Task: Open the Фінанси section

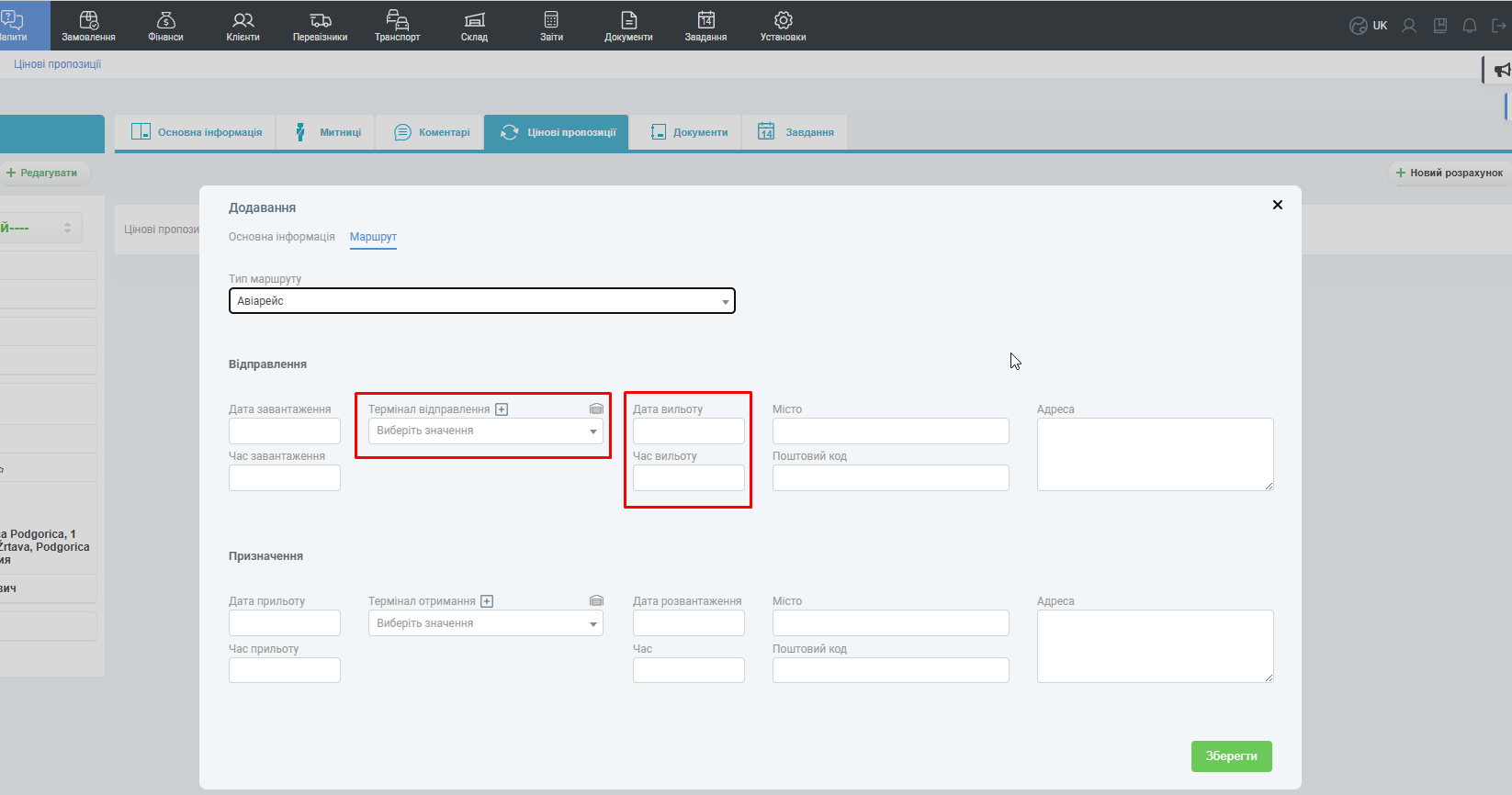Action: pyautogui.click(x=165, y=26)
